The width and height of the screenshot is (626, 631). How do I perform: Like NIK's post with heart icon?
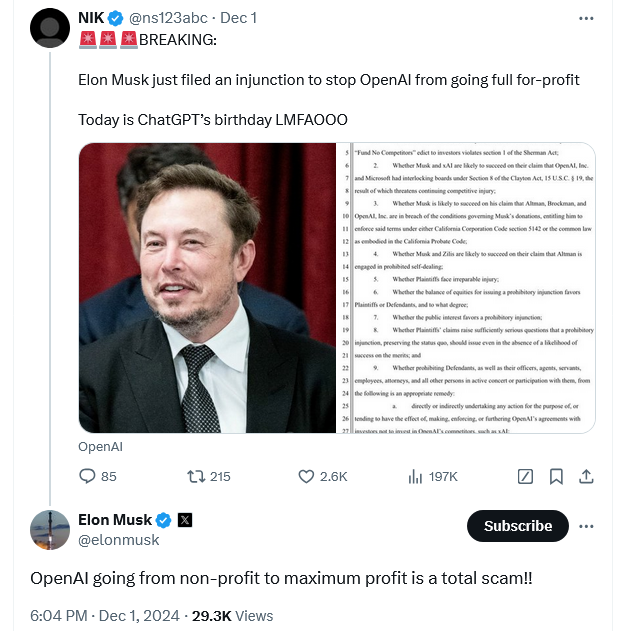[307, 476]
